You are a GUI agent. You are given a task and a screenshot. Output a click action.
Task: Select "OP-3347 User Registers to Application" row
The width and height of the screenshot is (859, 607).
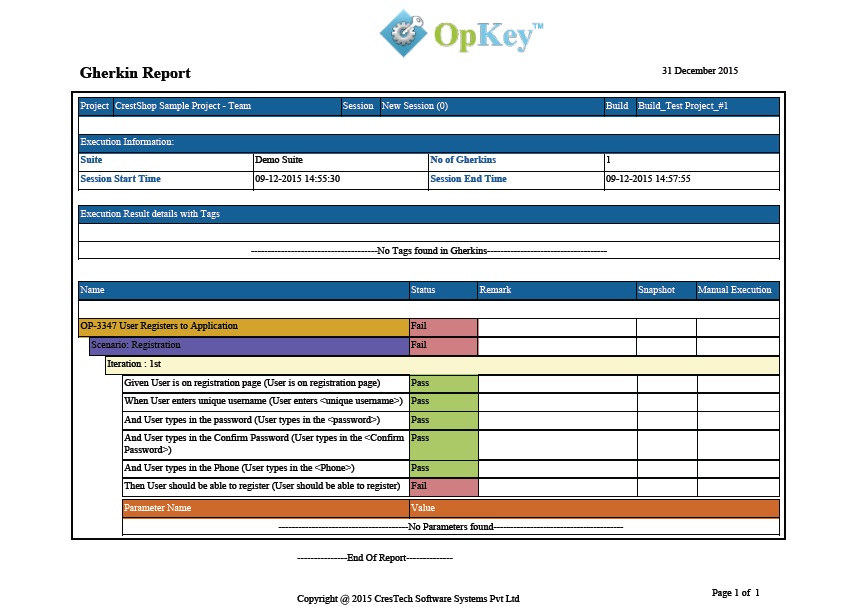point(244,327)
